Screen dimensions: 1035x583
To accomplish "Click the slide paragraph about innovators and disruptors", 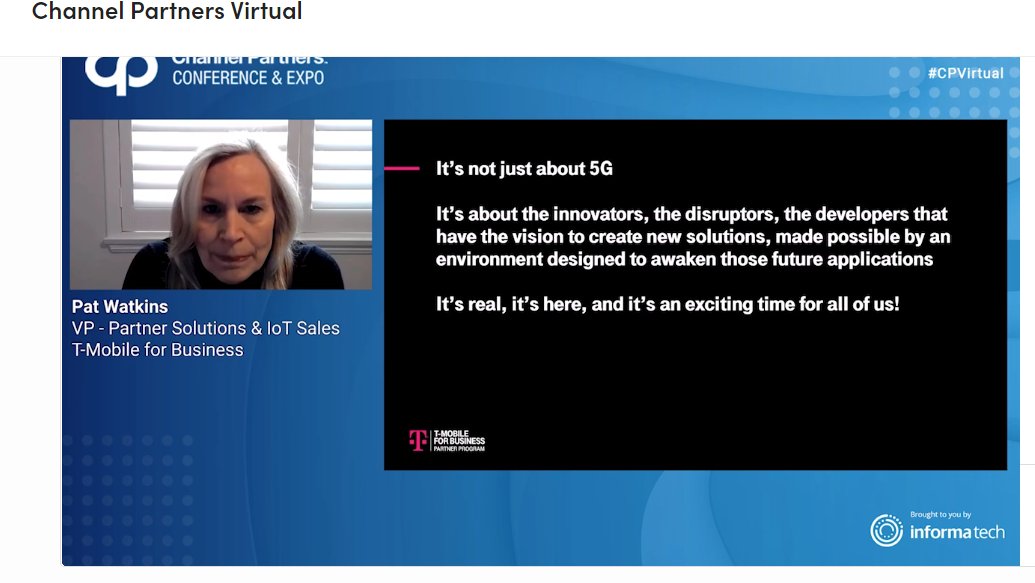I will point(693,236).
